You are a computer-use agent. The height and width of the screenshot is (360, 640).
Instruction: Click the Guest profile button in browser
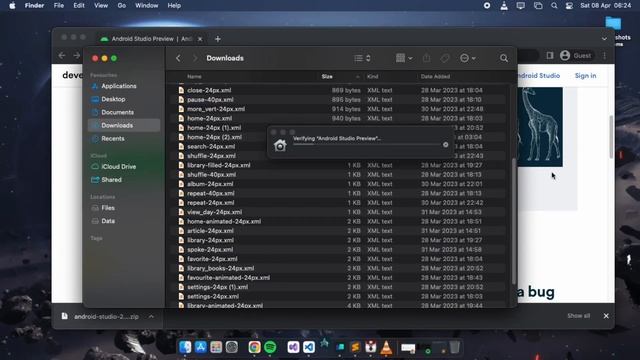click(x=576, y=56)
